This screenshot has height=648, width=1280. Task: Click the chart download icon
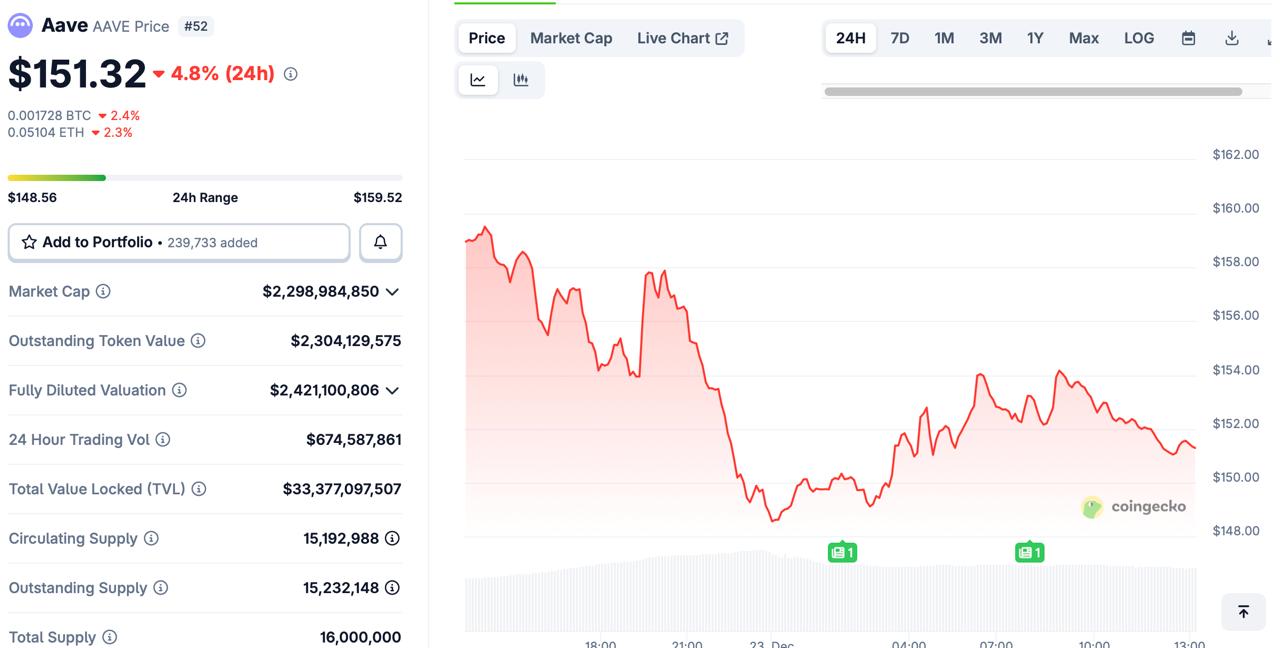(x=1232, y=37)
